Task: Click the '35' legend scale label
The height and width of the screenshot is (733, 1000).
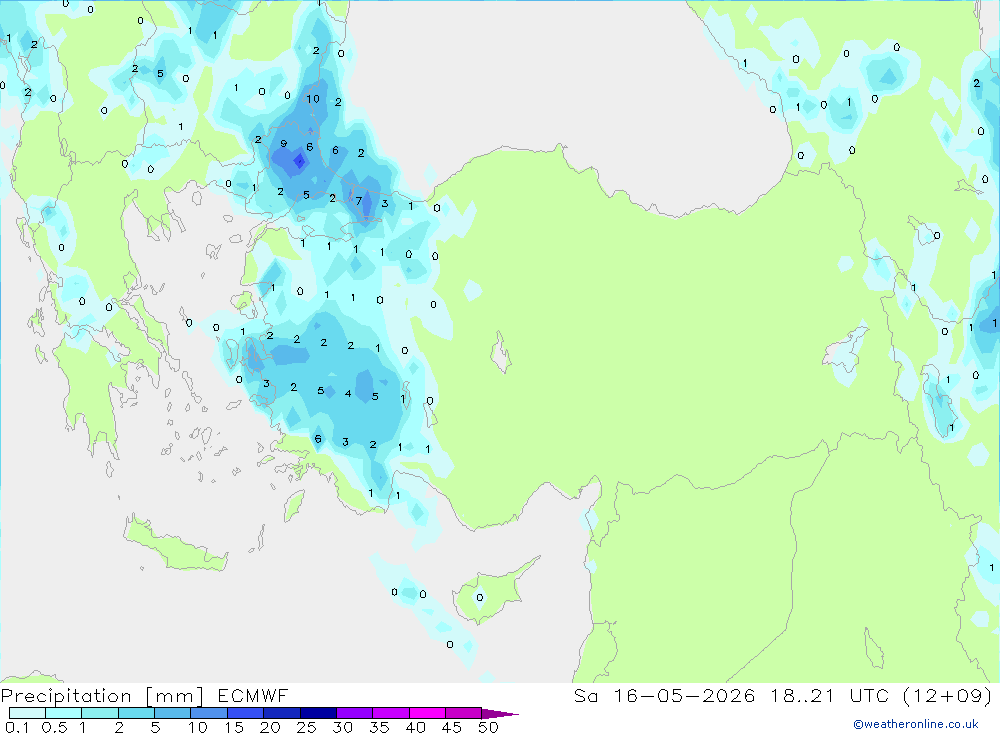Action: [x=379, y=727]
